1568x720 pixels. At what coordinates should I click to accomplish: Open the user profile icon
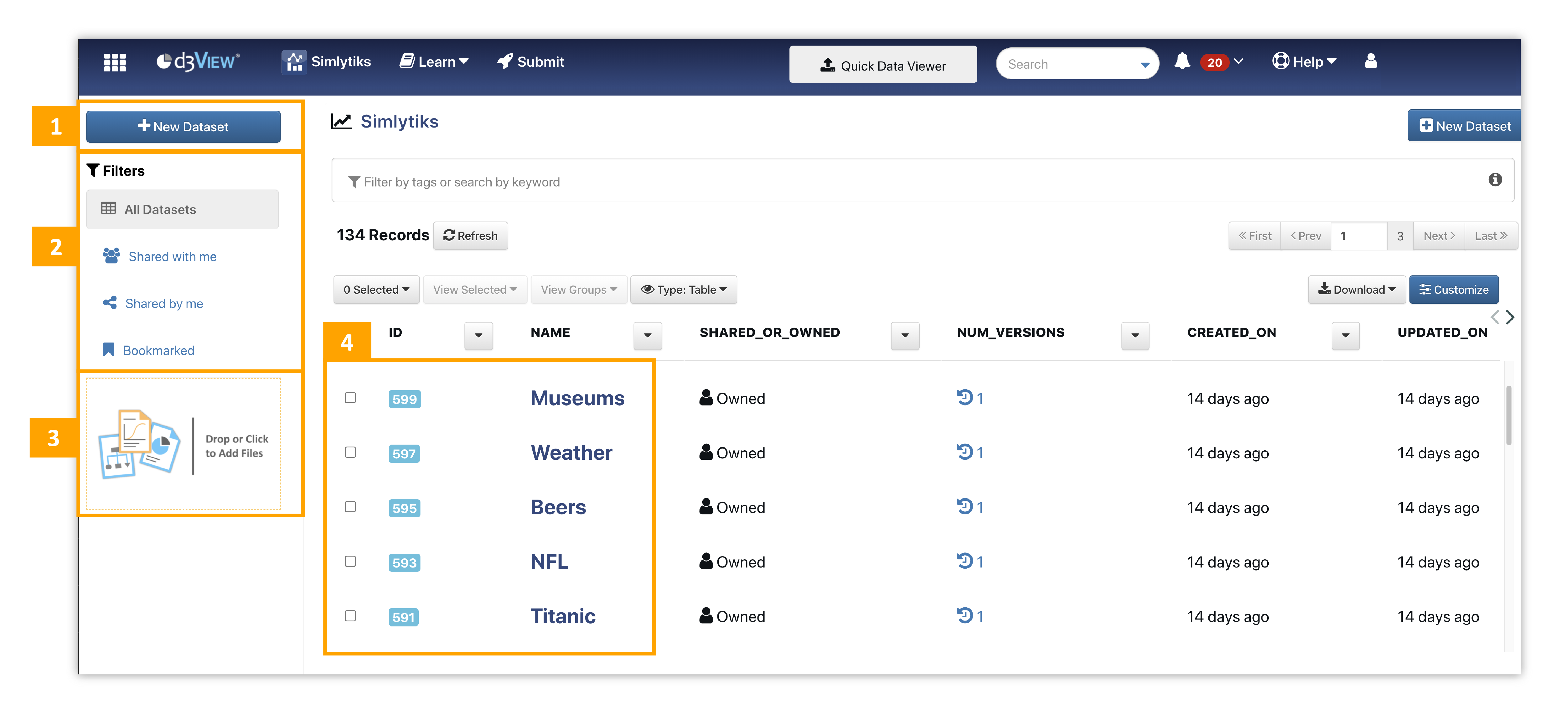(1371, 61)
